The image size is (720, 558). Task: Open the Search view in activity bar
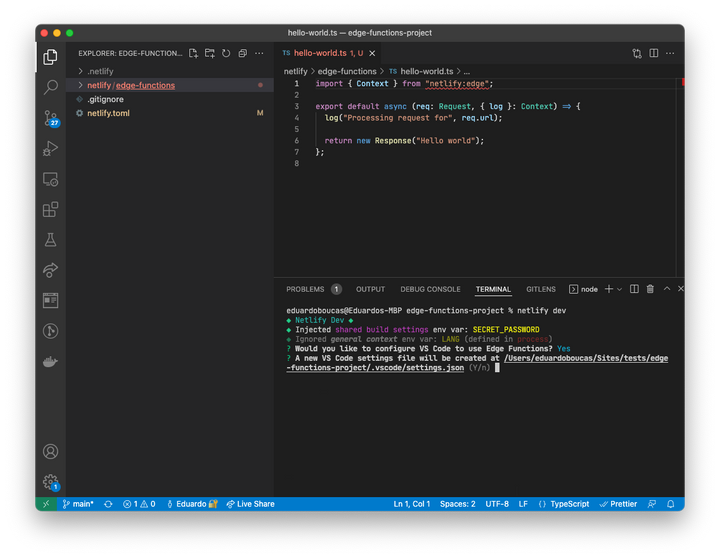point(50,88)
